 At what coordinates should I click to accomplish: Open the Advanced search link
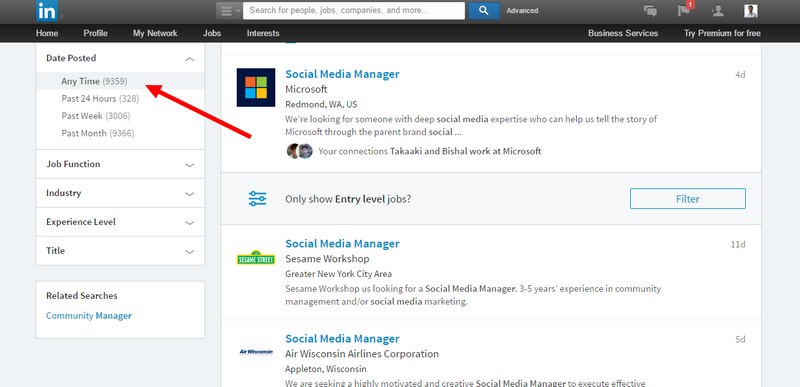(522, 11)
